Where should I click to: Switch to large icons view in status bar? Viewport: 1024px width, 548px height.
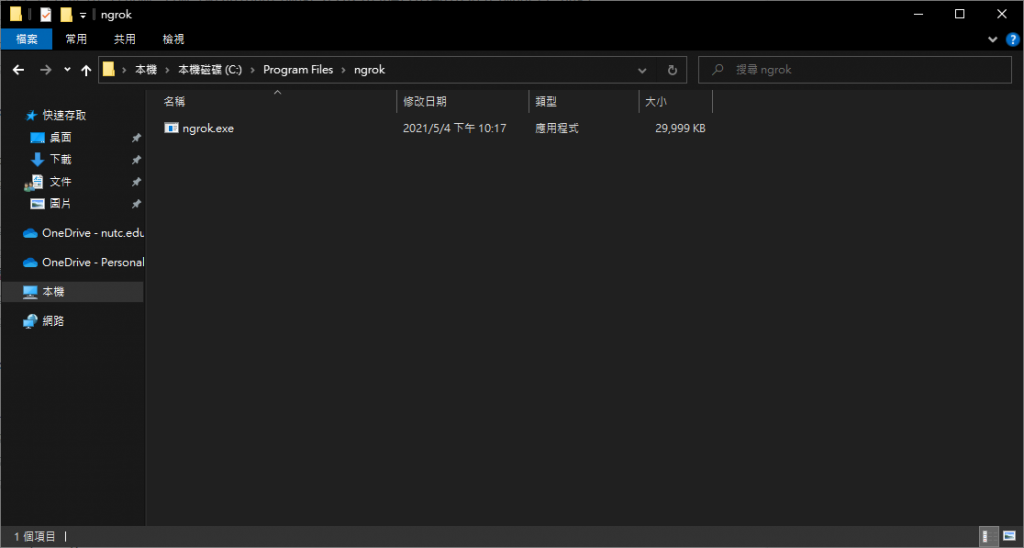(x=1009, y=537)
